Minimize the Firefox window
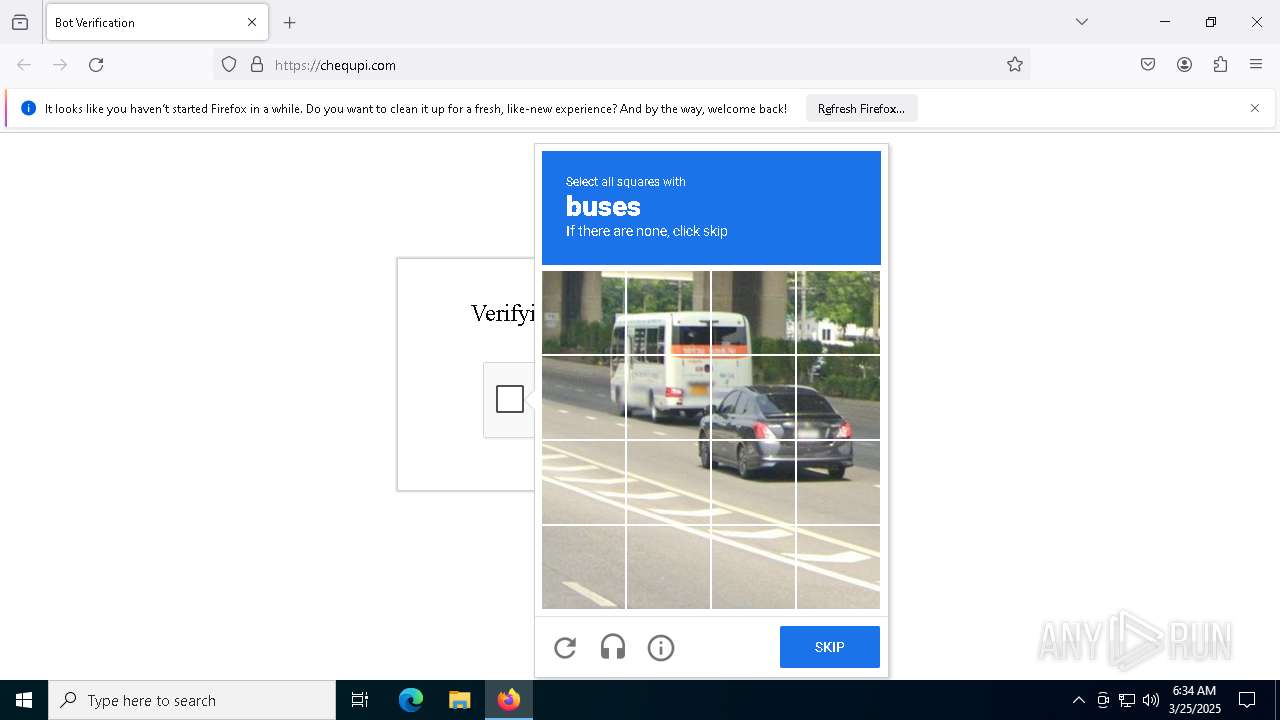 [x=1165, y=22]
